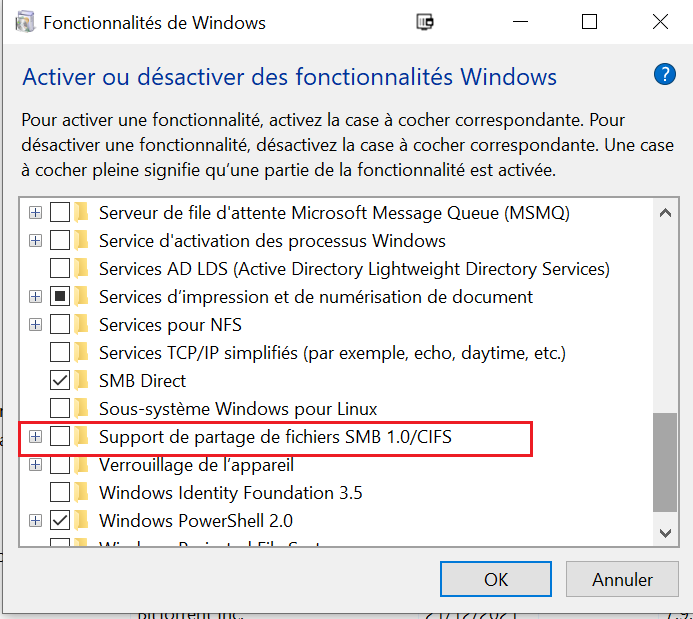Expand the Support de partage SMB 1.0/CIFS node
Image resolution: width=693 pixels, height=619 pixels.
pos(35,437)
